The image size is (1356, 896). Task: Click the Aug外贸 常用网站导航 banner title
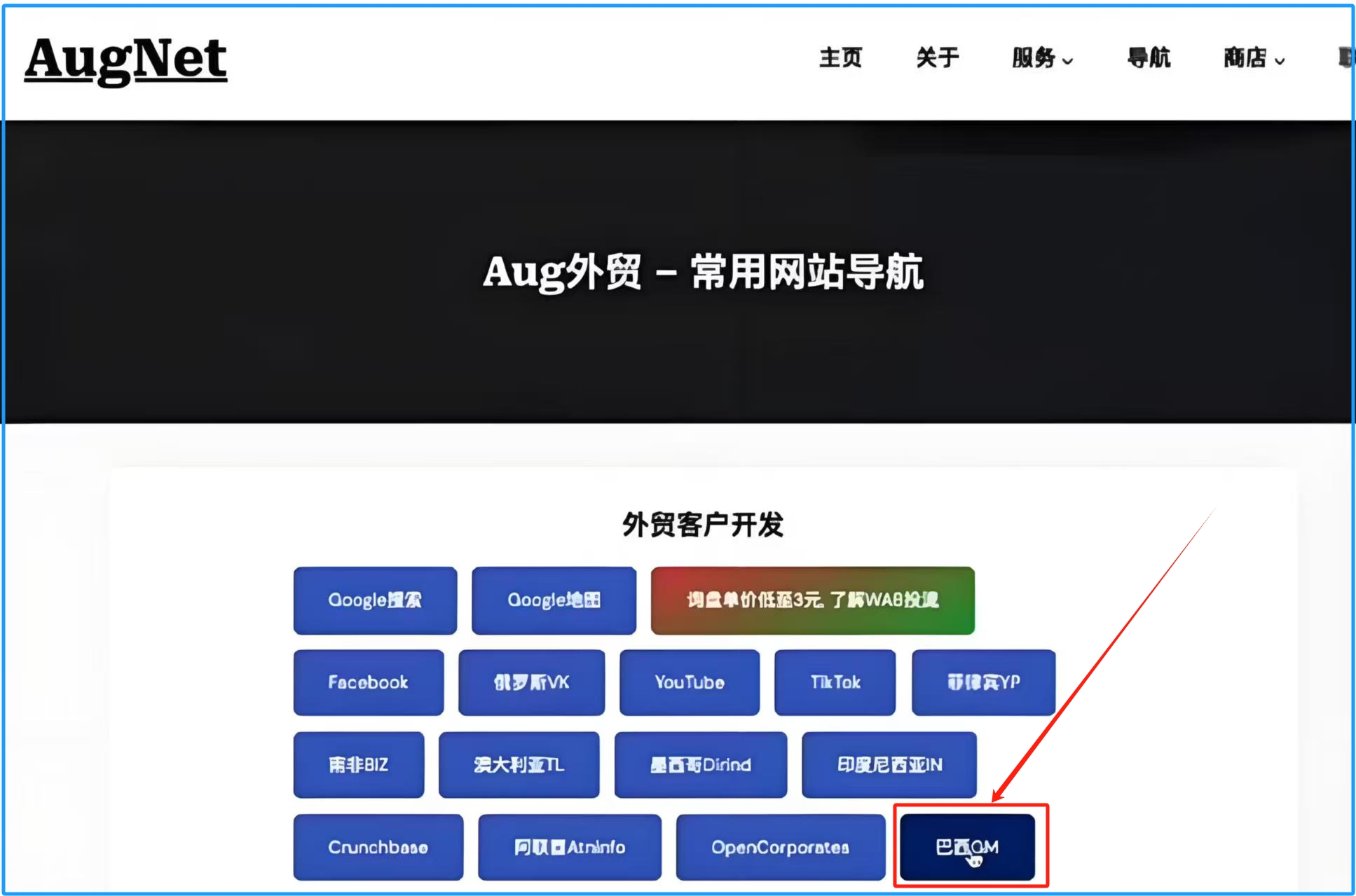[x=703, y=272]
